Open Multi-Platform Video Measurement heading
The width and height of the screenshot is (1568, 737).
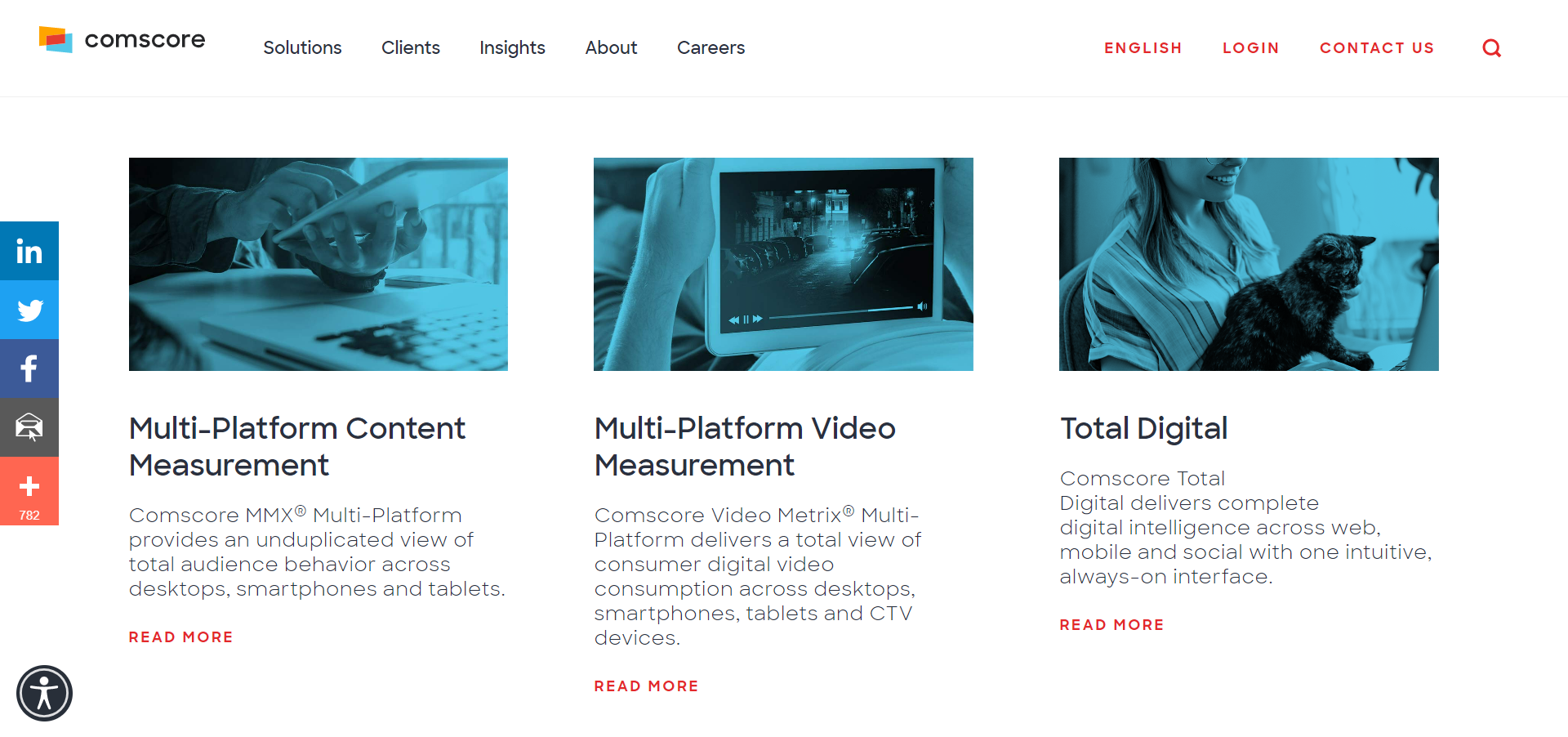[745, 446]
